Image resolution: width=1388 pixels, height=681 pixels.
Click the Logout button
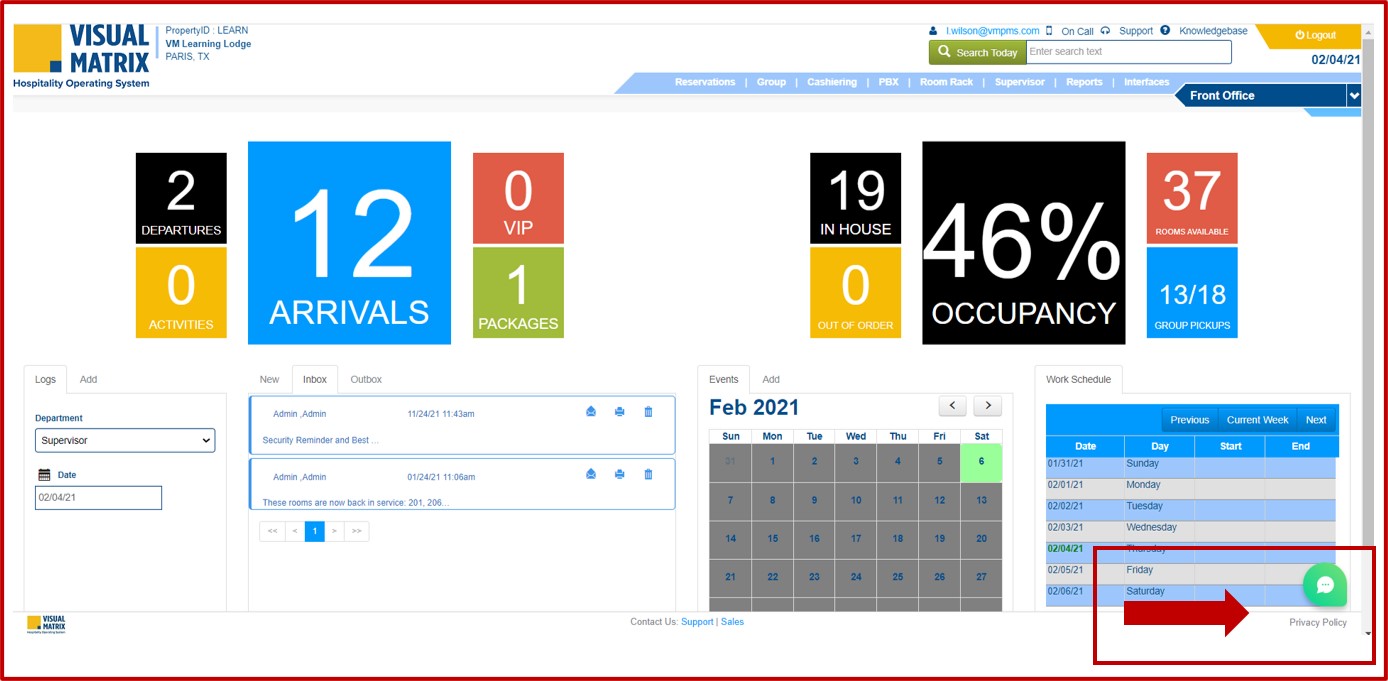click(x=1315, y=35)
